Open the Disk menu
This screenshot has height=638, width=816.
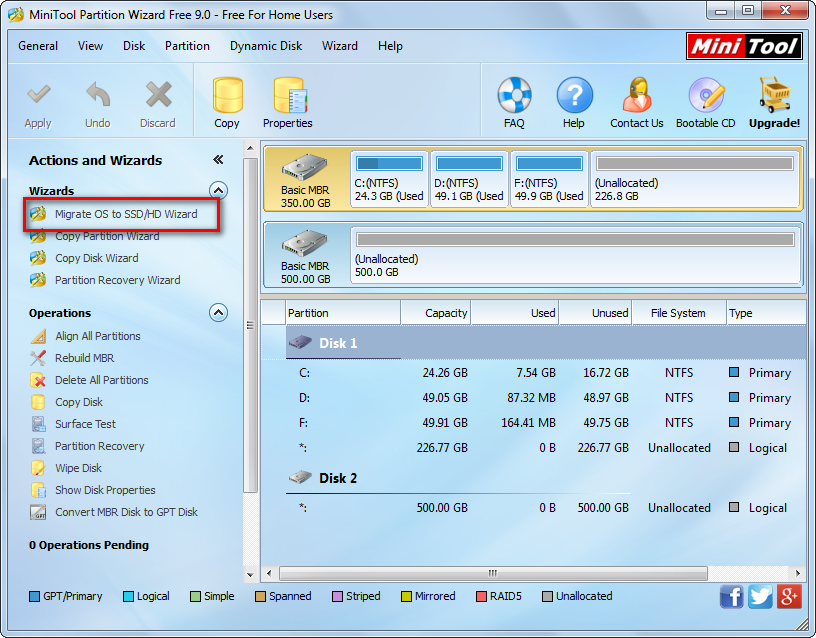134,46
